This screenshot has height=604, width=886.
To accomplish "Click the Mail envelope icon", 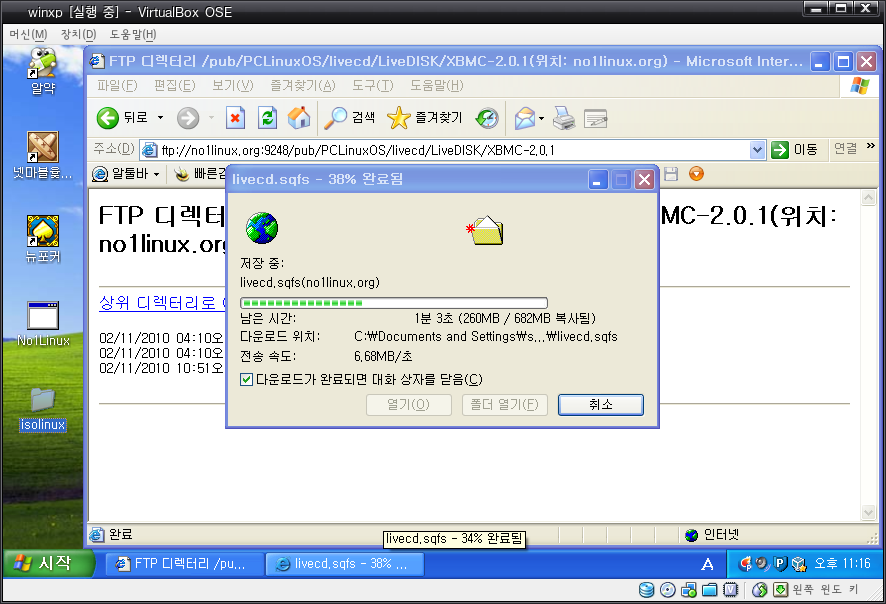I will click(524, 118).
